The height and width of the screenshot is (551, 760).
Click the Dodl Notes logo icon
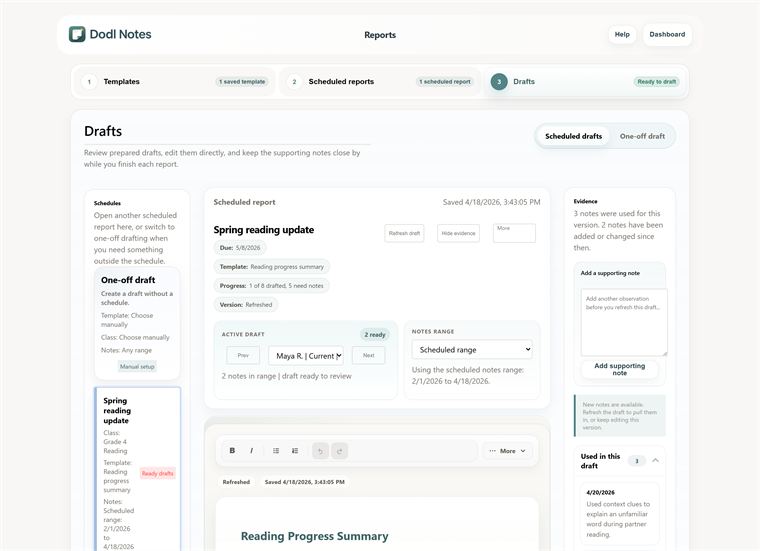click(x=77, y=34)
